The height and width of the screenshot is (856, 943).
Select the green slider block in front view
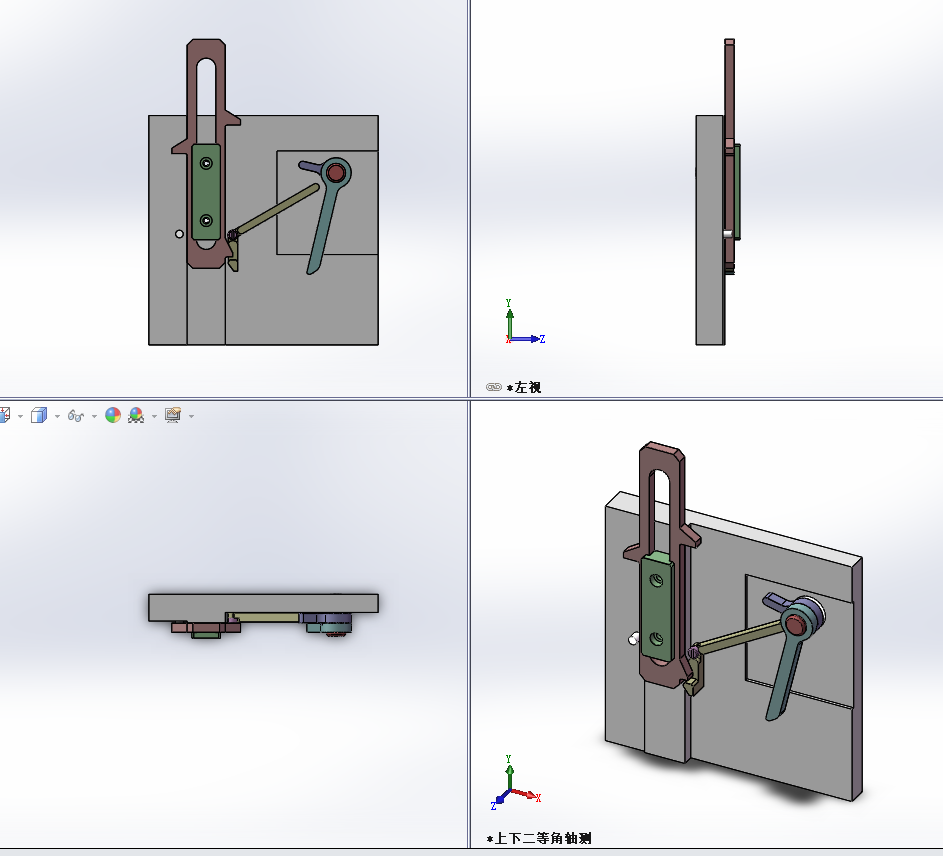pos(206,192)
